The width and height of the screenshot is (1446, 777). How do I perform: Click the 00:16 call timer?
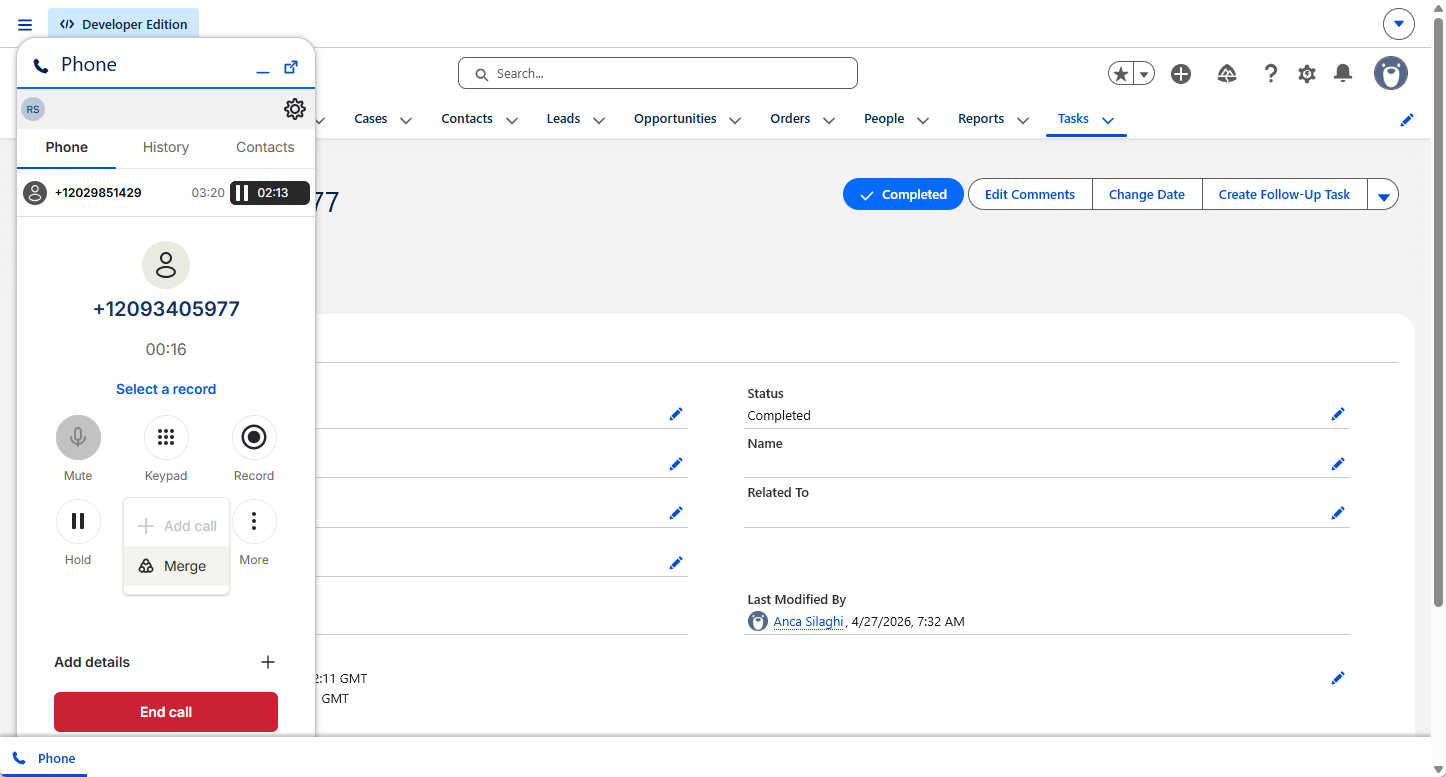click(x=166, y=349)
